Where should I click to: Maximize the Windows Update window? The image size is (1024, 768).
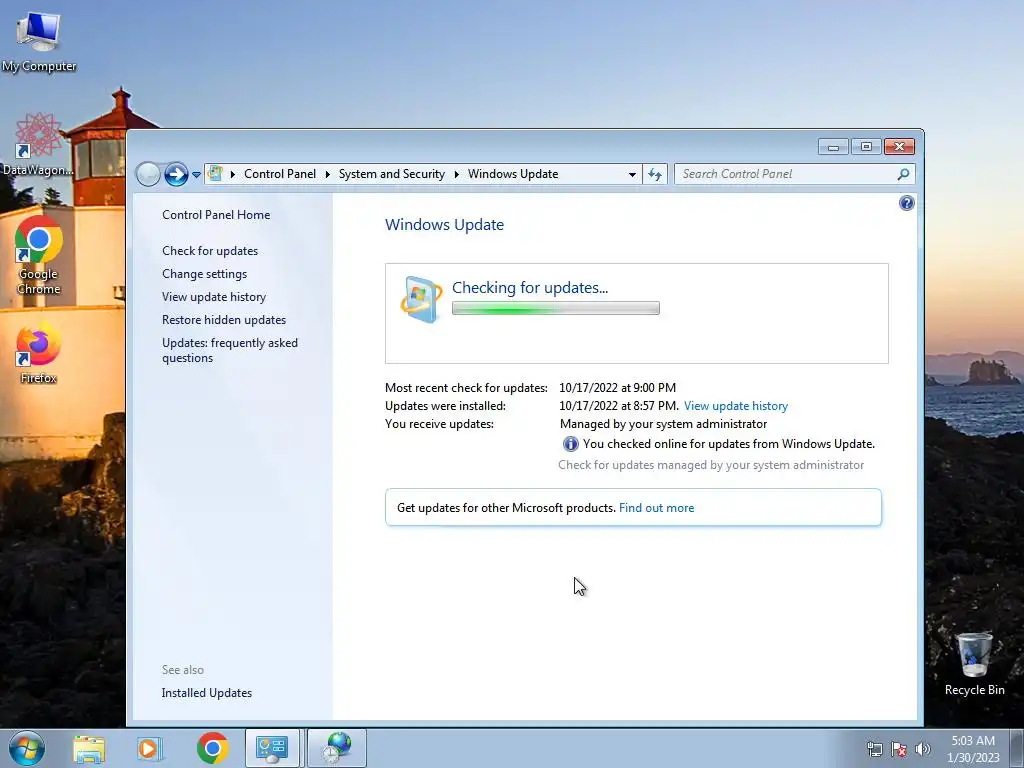coord(866,147)
